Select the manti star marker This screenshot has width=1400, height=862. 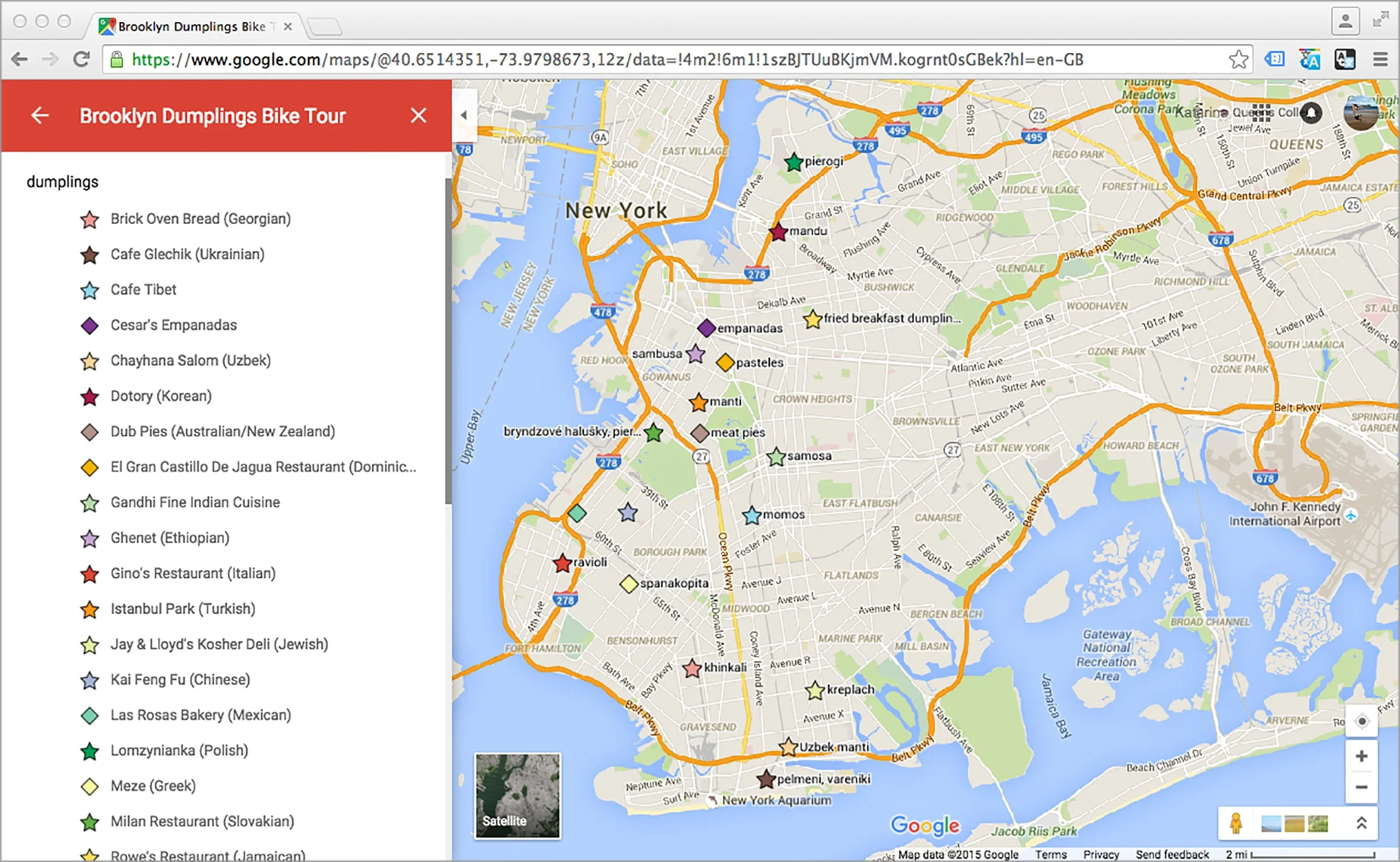click(699, 402)
